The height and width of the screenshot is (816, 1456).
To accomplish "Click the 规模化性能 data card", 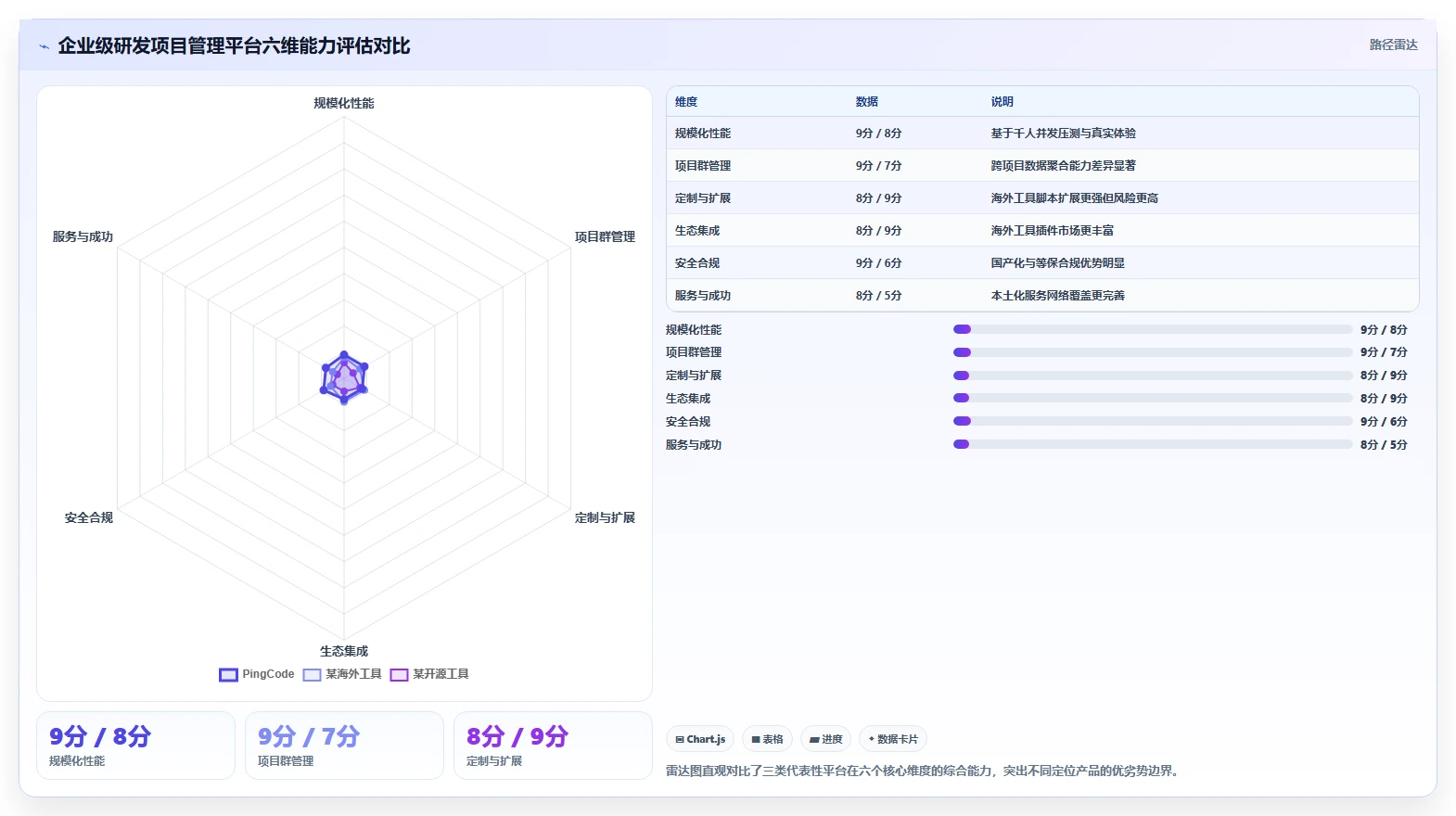I will click(x=135, y=746).
